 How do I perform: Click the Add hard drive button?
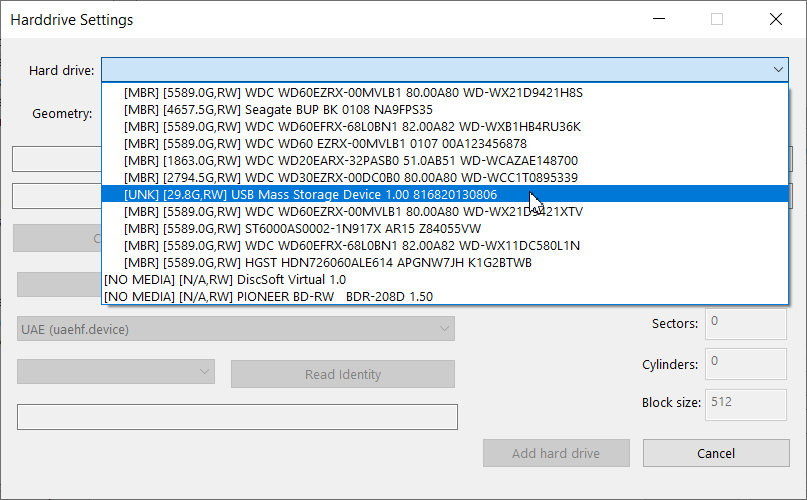[x=556, y=453]
